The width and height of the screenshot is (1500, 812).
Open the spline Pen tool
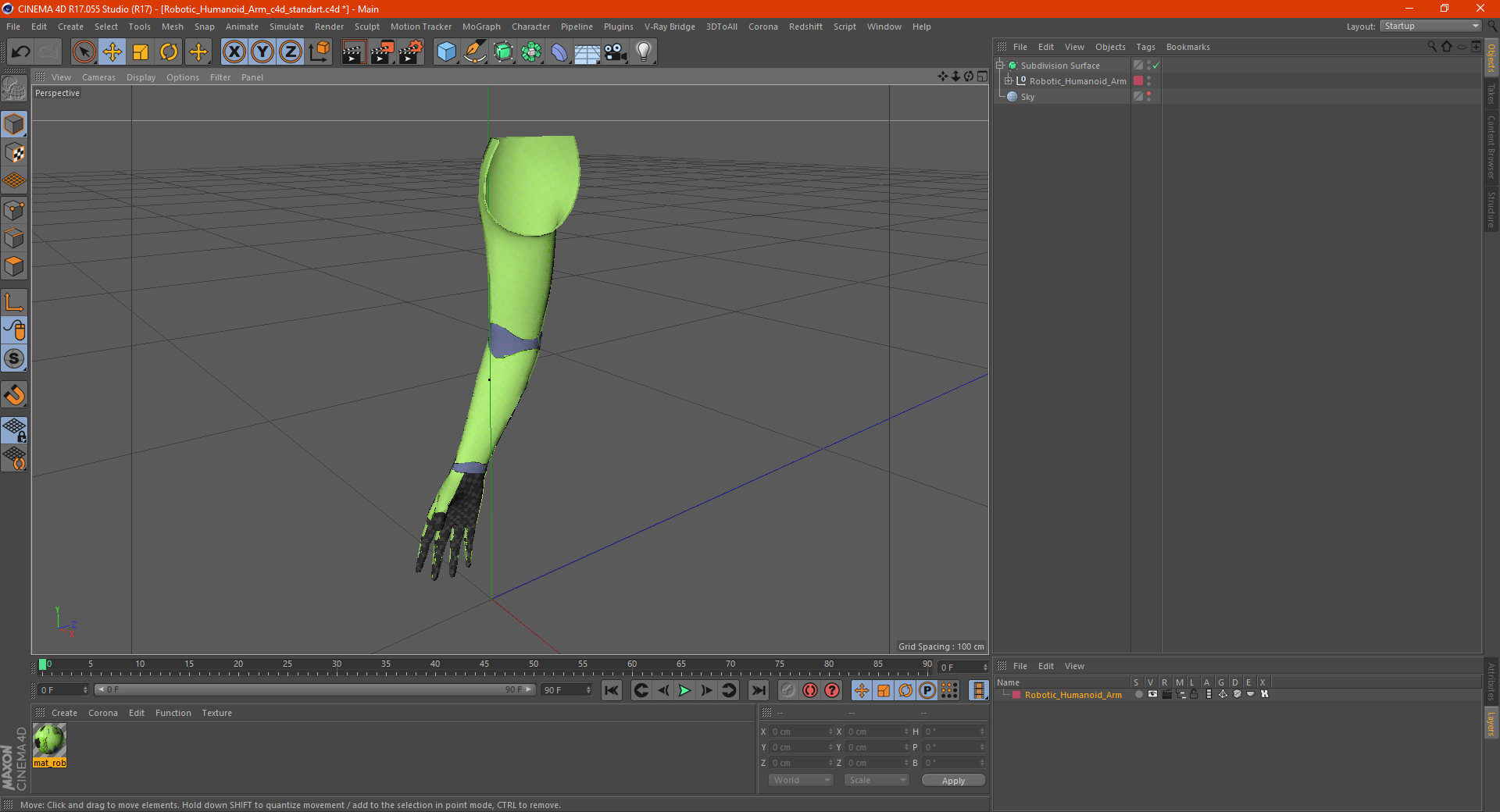[474, 52]
